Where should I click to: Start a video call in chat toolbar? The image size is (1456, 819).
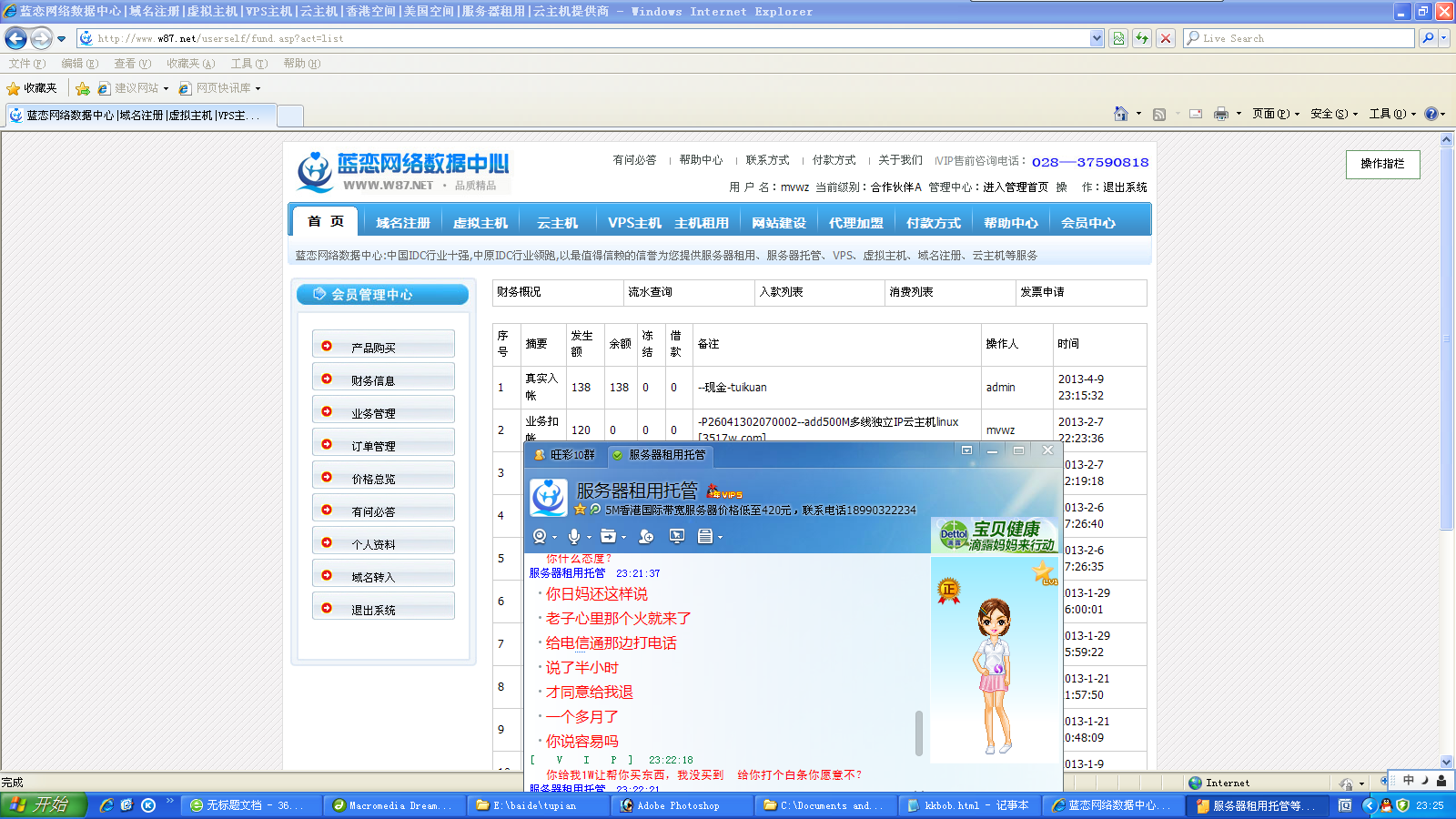click(540, 537)
